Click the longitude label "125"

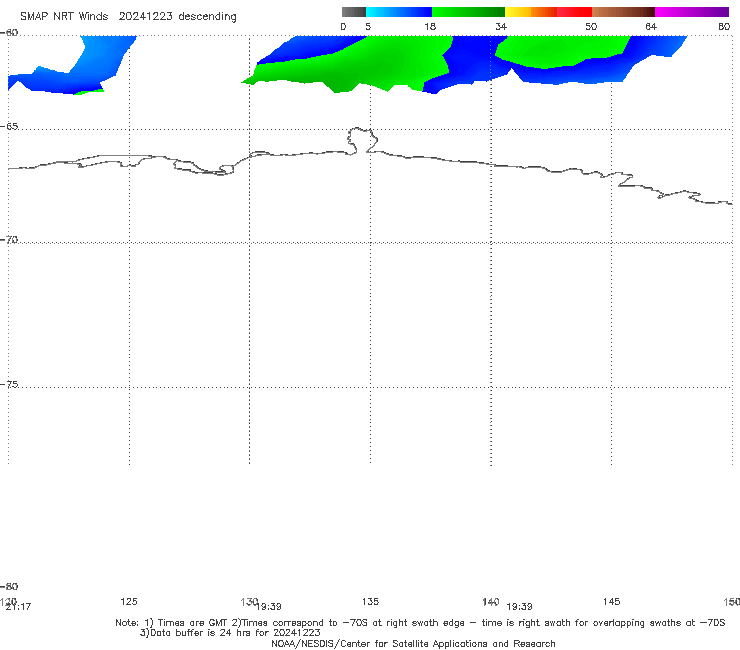click(129, 601)
